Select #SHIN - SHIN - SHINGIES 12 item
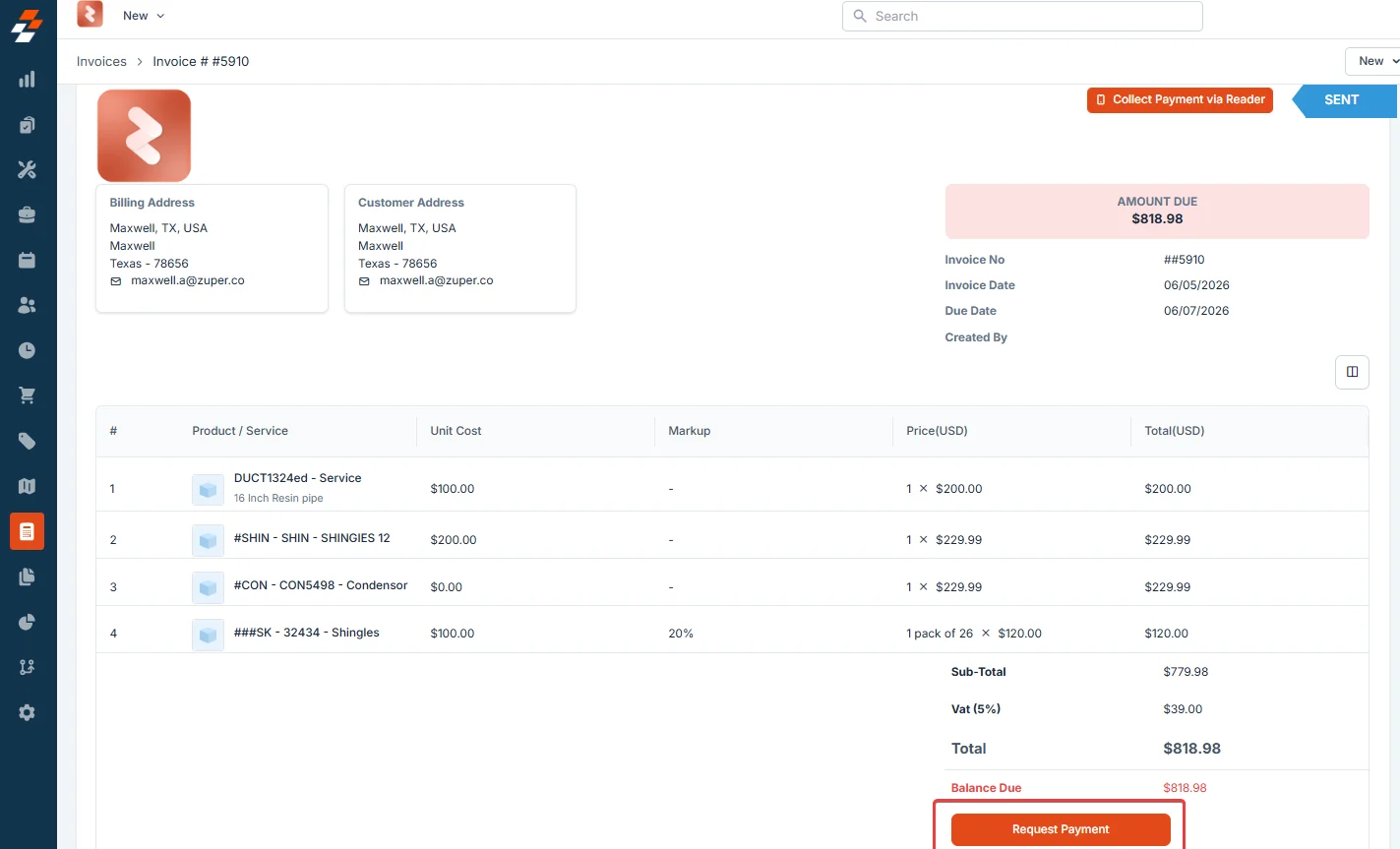The image size is (1400, 849). pos(312,538)
